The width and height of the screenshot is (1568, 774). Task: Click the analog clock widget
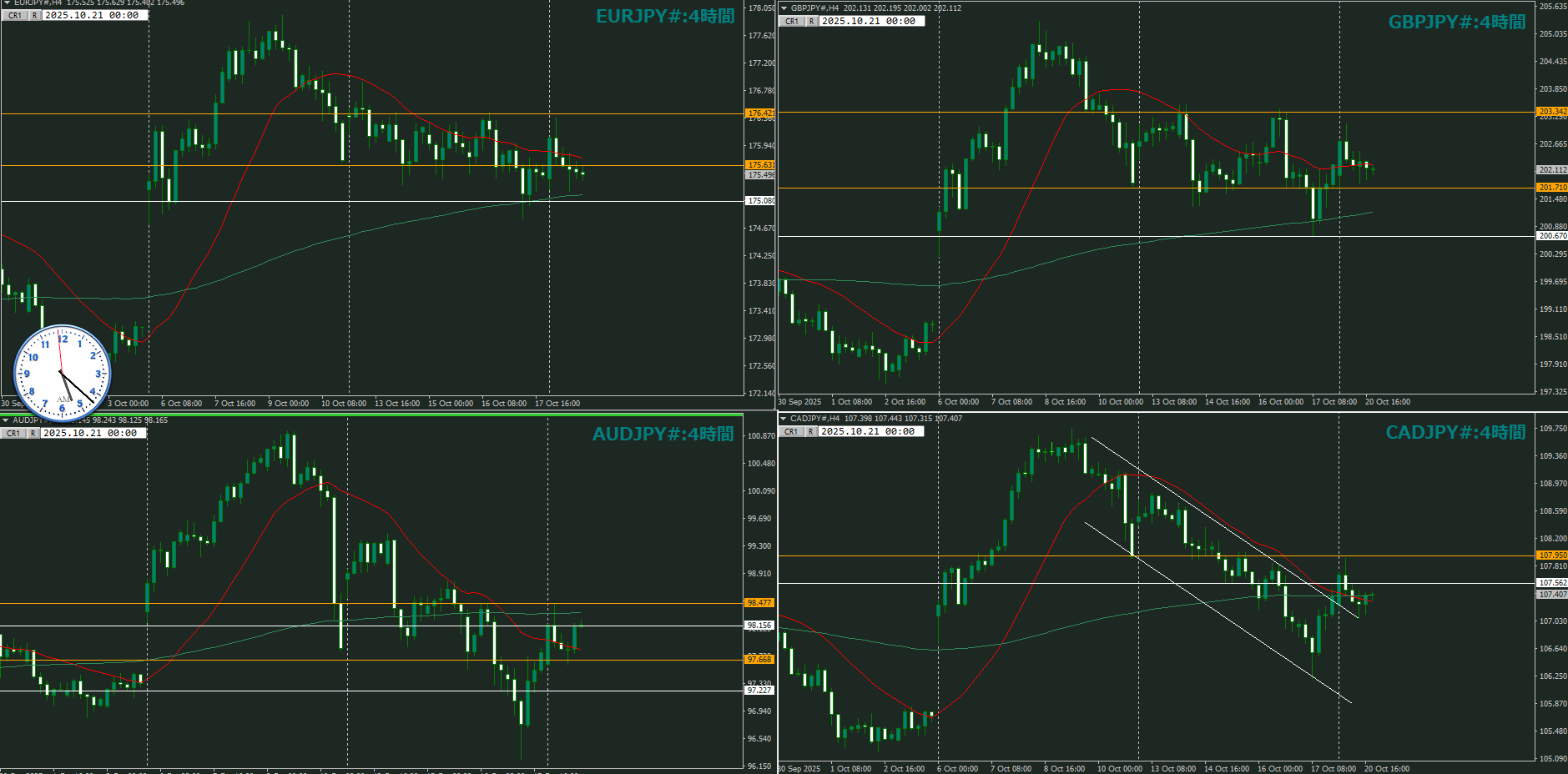(63, 373)
